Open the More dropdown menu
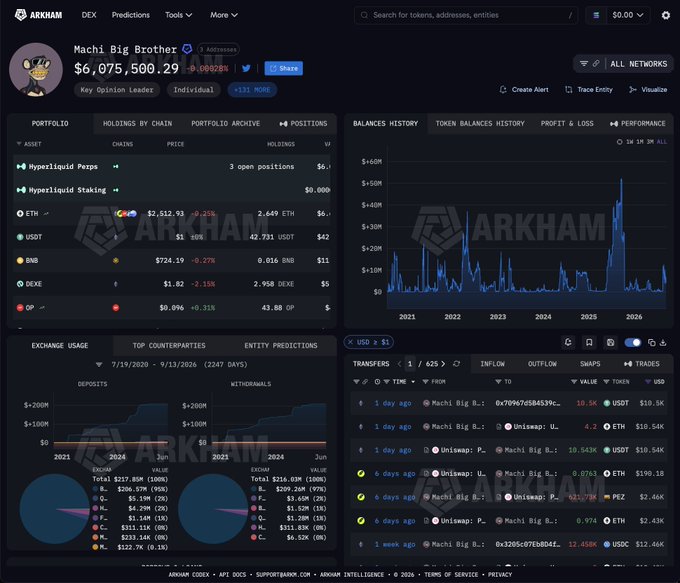 224,15
